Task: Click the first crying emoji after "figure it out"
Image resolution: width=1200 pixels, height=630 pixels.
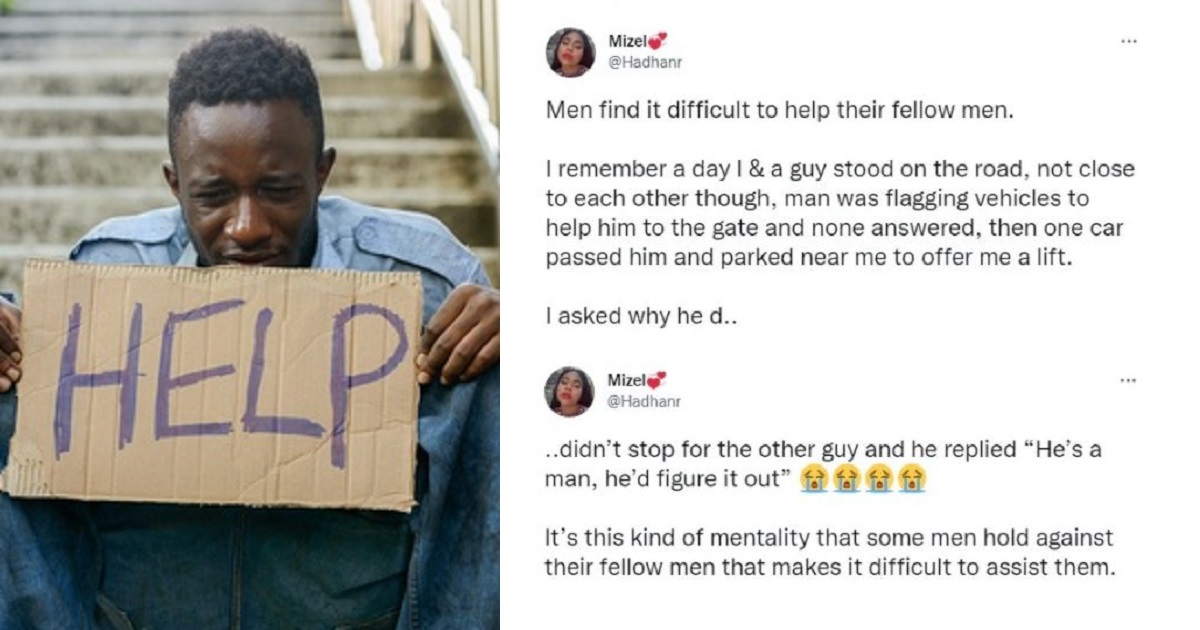Action: coord(814,480)
